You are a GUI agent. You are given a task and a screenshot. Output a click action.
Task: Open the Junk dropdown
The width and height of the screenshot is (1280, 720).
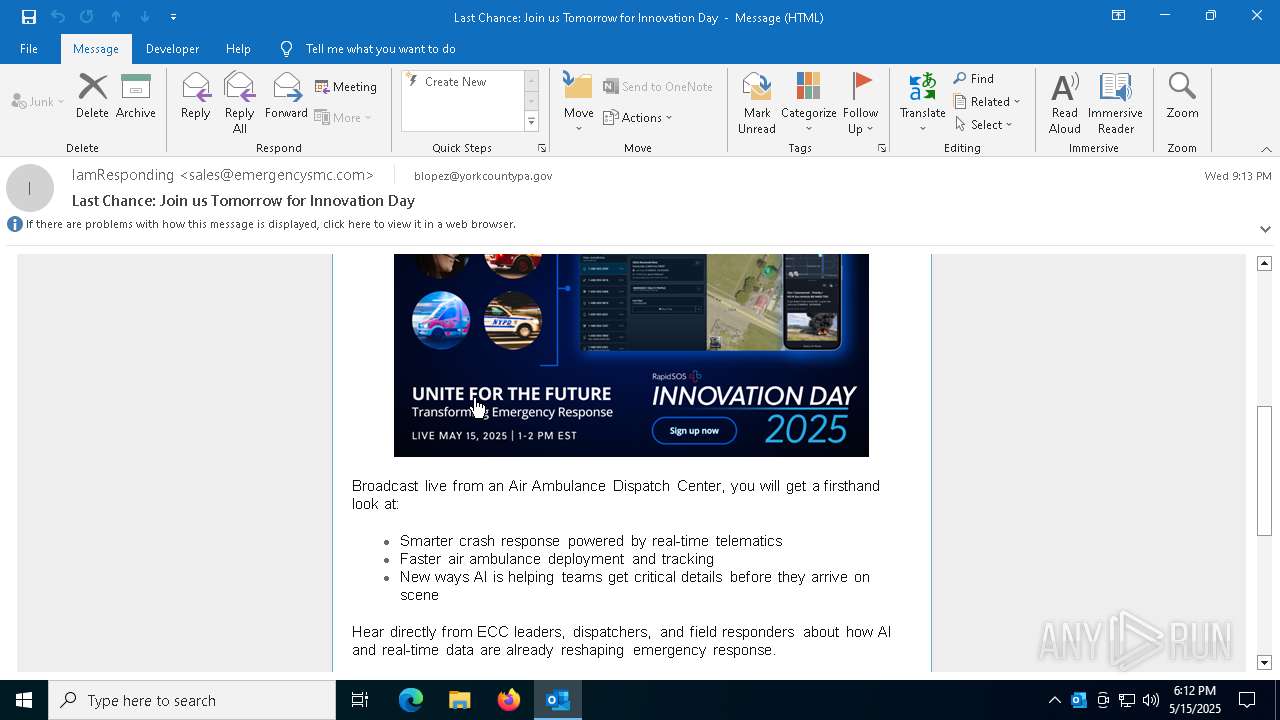(x=38, y=102)
